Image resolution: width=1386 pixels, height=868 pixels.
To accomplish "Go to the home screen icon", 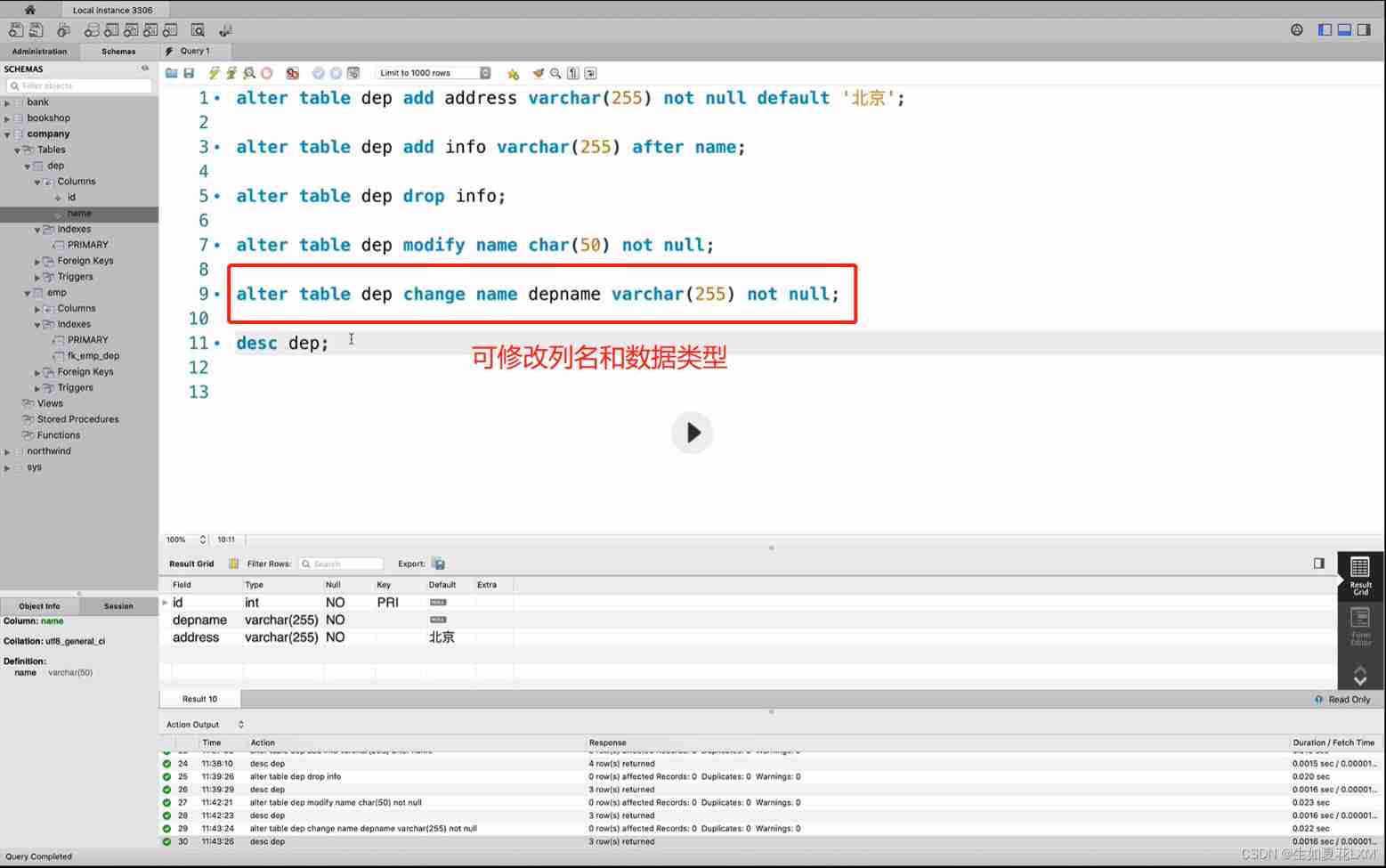I will (29, 9).
